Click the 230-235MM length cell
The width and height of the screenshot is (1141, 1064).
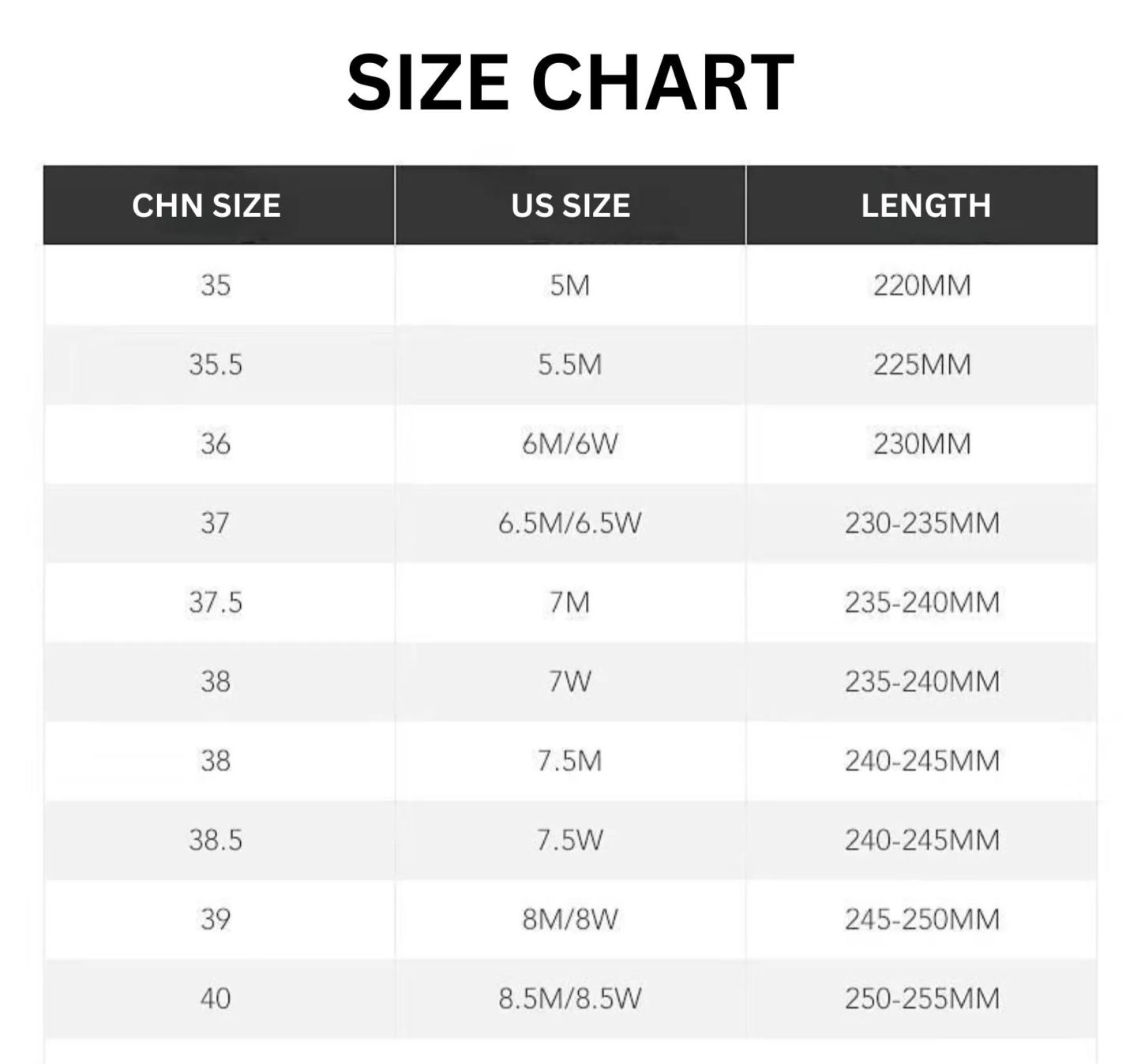pos(921,523)
